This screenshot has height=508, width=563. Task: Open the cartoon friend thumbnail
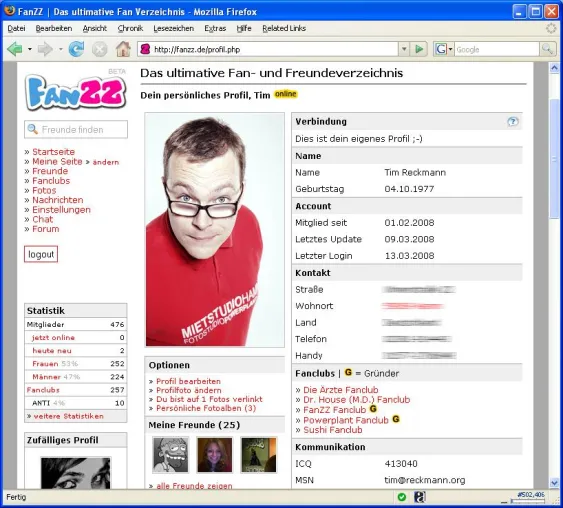point(170,455)
